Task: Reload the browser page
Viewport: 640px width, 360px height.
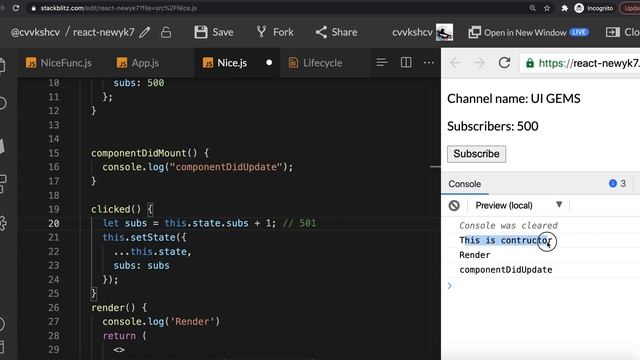Action: [16, 8]
